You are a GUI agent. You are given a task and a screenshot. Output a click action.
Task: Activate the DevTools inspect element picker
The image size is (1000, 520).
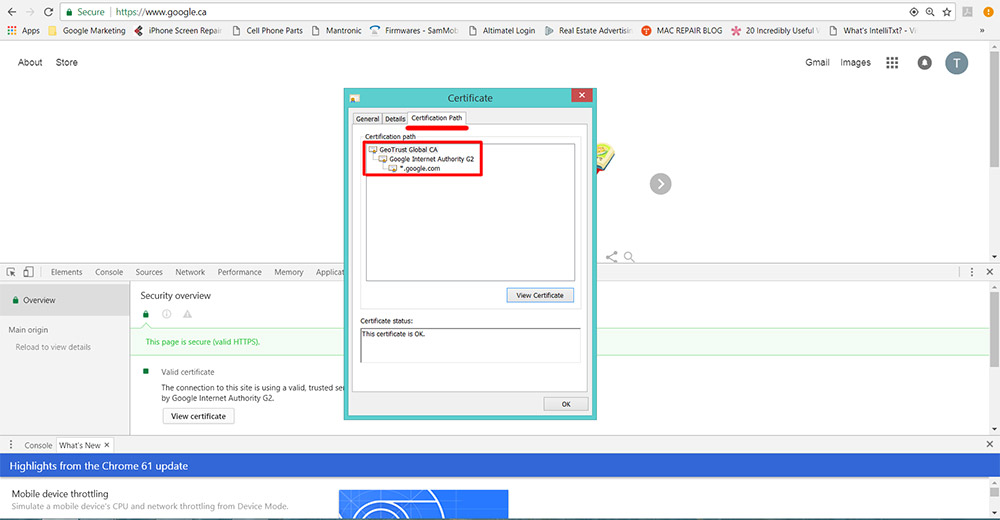coord(11,272)
